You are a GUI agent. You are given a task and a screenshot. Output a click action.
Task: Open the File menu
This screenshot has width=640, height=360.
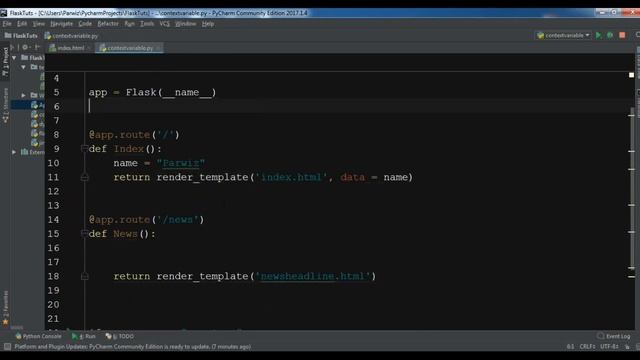[7, 24]
